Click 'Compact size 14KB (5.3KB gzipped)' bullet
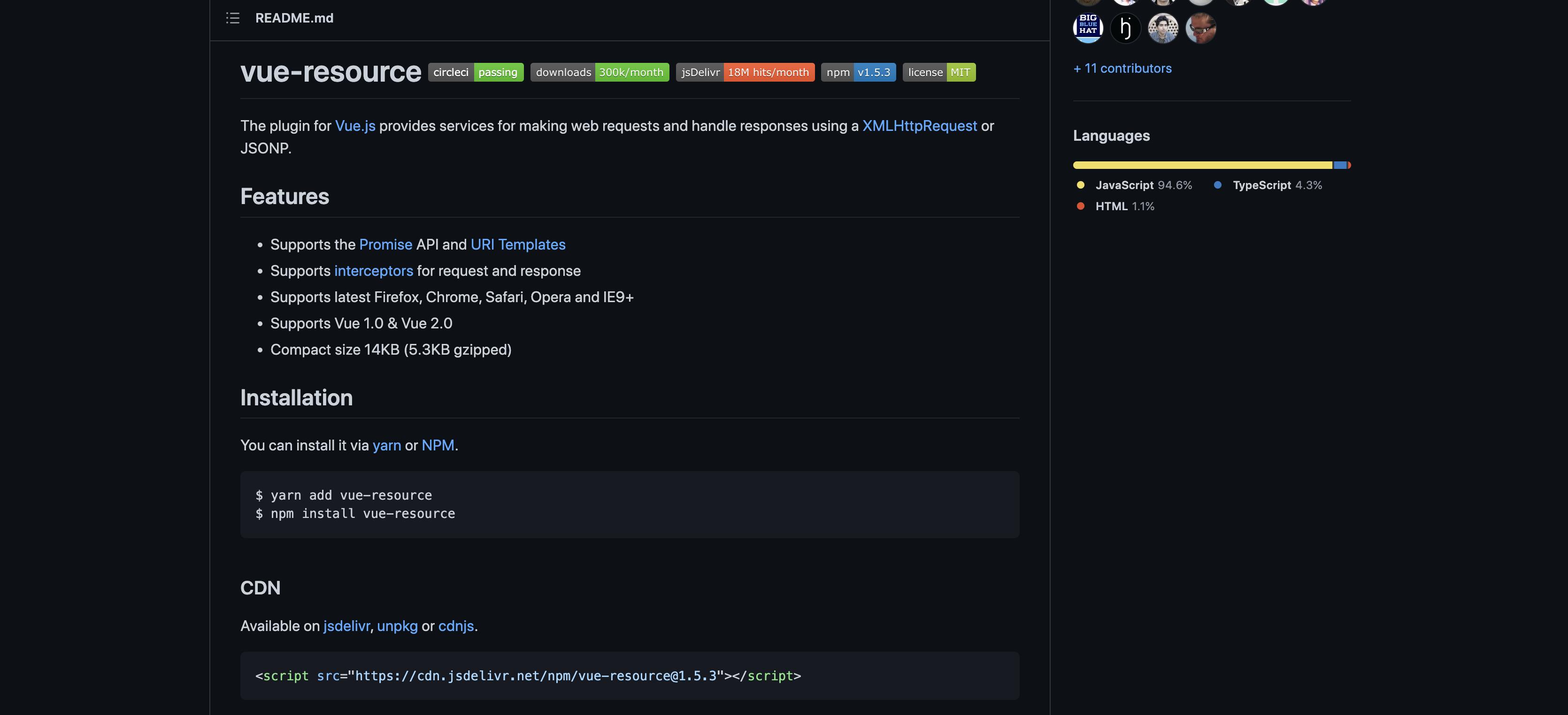 click(391, 350)
